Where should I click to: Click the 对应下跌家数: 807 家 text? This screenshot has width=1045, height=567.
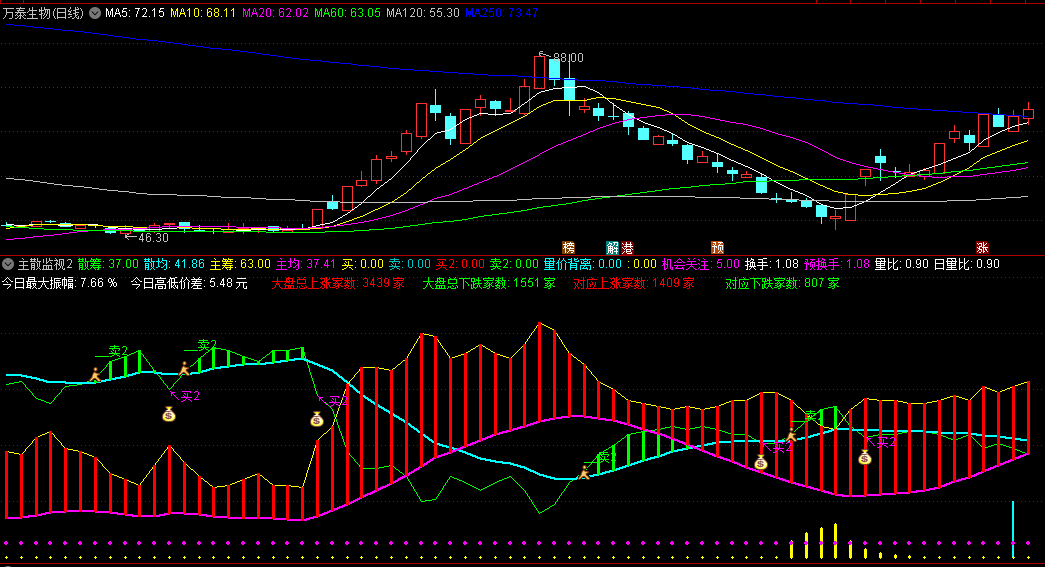pyautogui.click(x=782, y=283)
